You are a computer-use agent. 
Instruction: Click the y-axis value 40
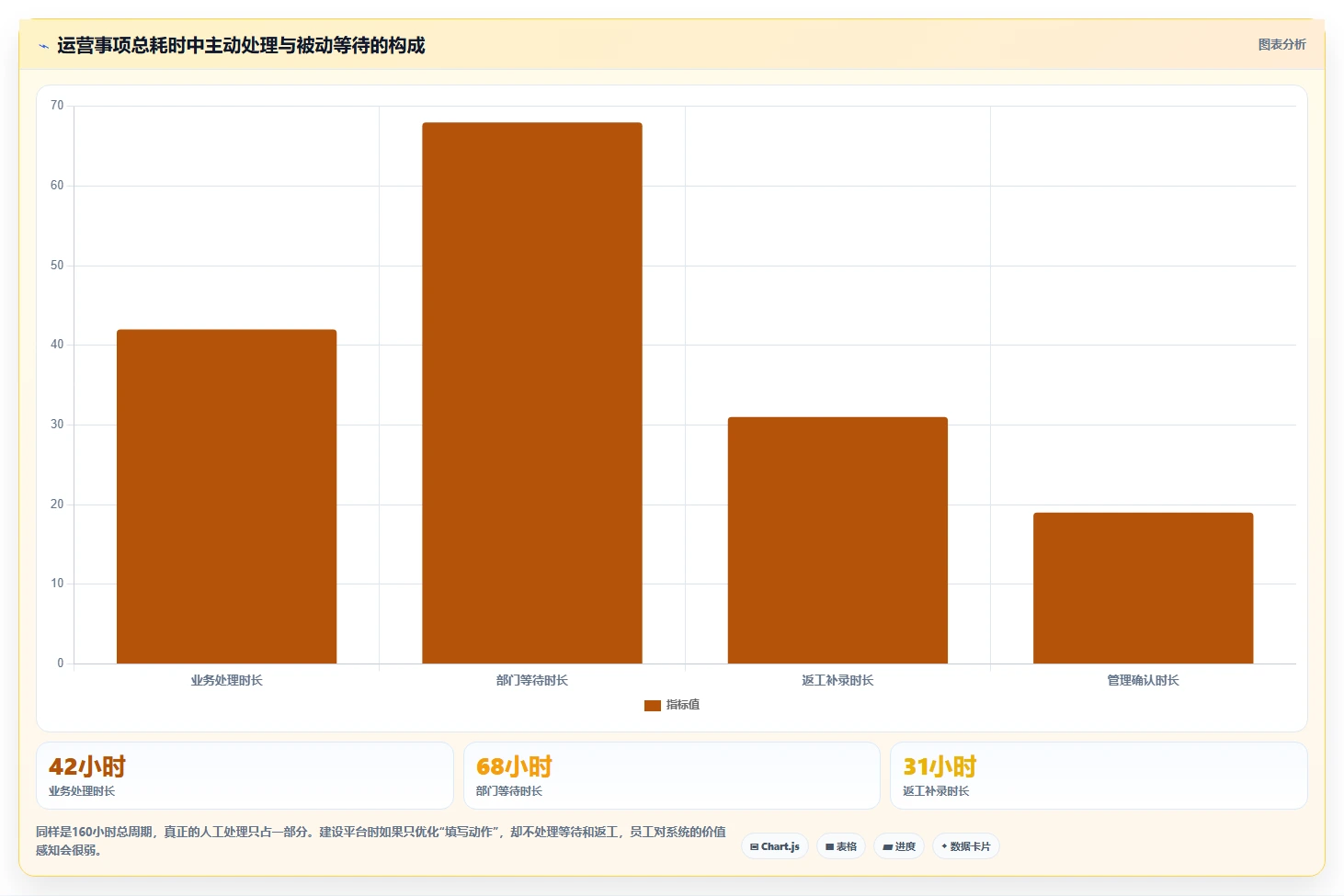(x=57, y=345)
